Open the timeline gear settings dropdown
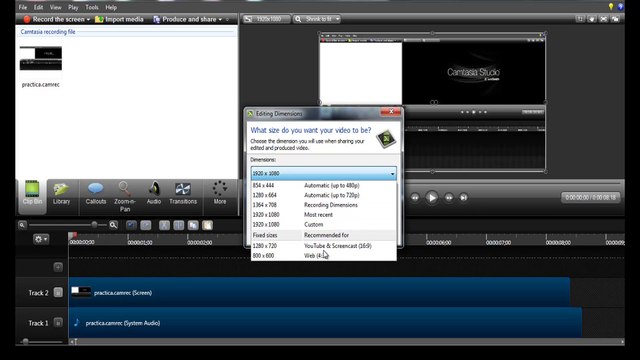Image resolution: width=640 pixels, height=360 pixels. tap(41, 239)
